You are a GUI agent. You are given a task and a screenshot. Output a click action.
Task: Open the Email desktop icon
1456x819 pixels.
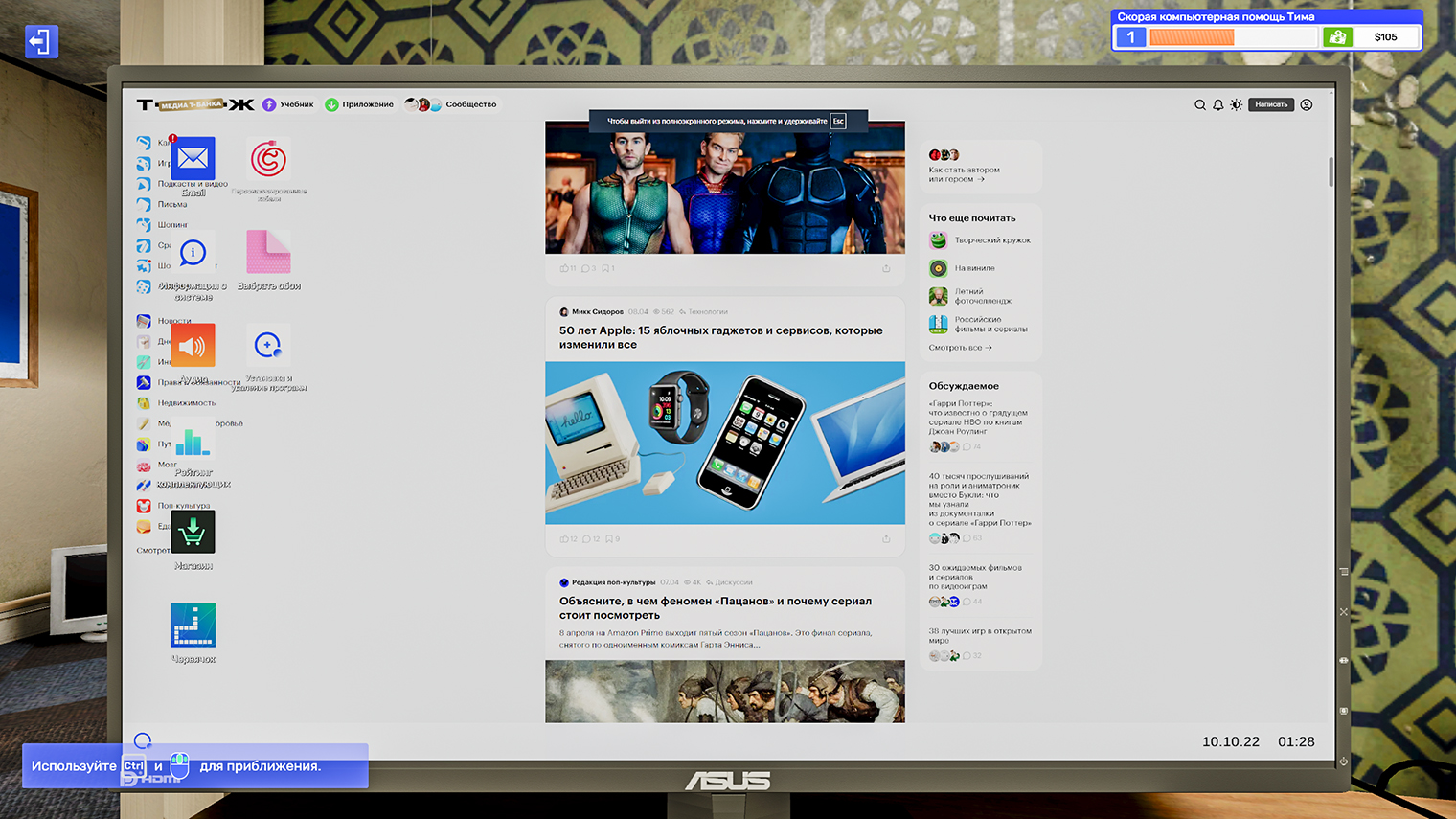pos(193,158)
